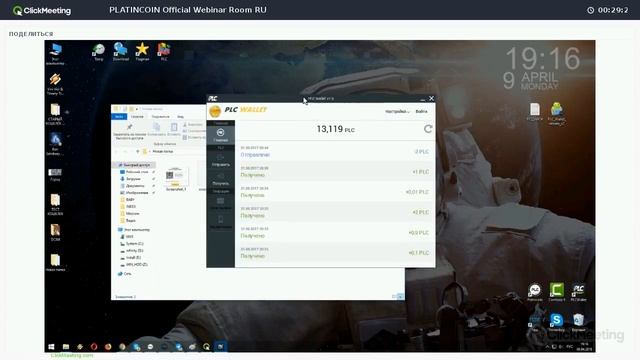Image resolution: width=640 pixels, height=360 pixels.
Task: Click the ClickMeeting logo in header
Action: tap(42, 10)
